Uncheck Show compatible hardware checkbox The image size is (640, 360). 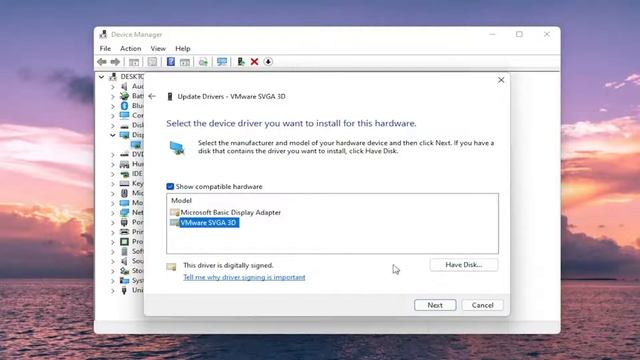170,187
